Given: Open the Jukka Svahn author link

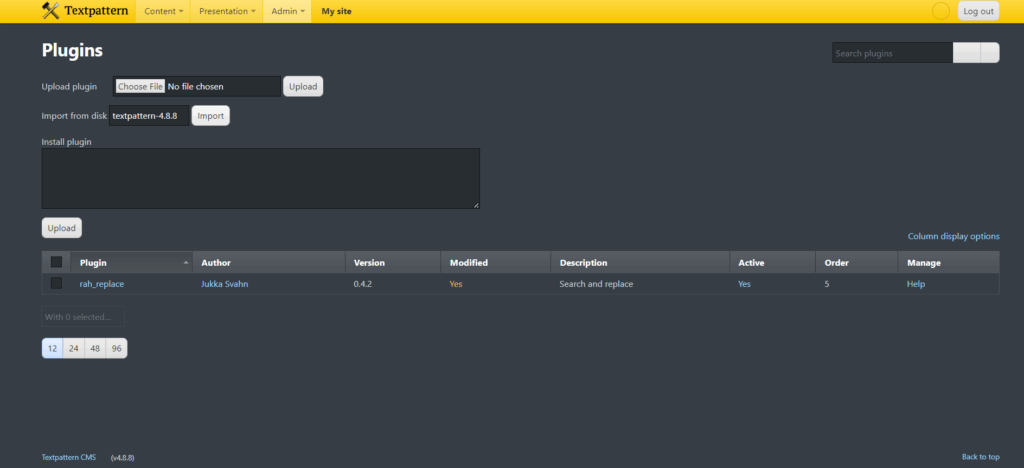Looking at the screenshot, I should click(x=225, y=284).
